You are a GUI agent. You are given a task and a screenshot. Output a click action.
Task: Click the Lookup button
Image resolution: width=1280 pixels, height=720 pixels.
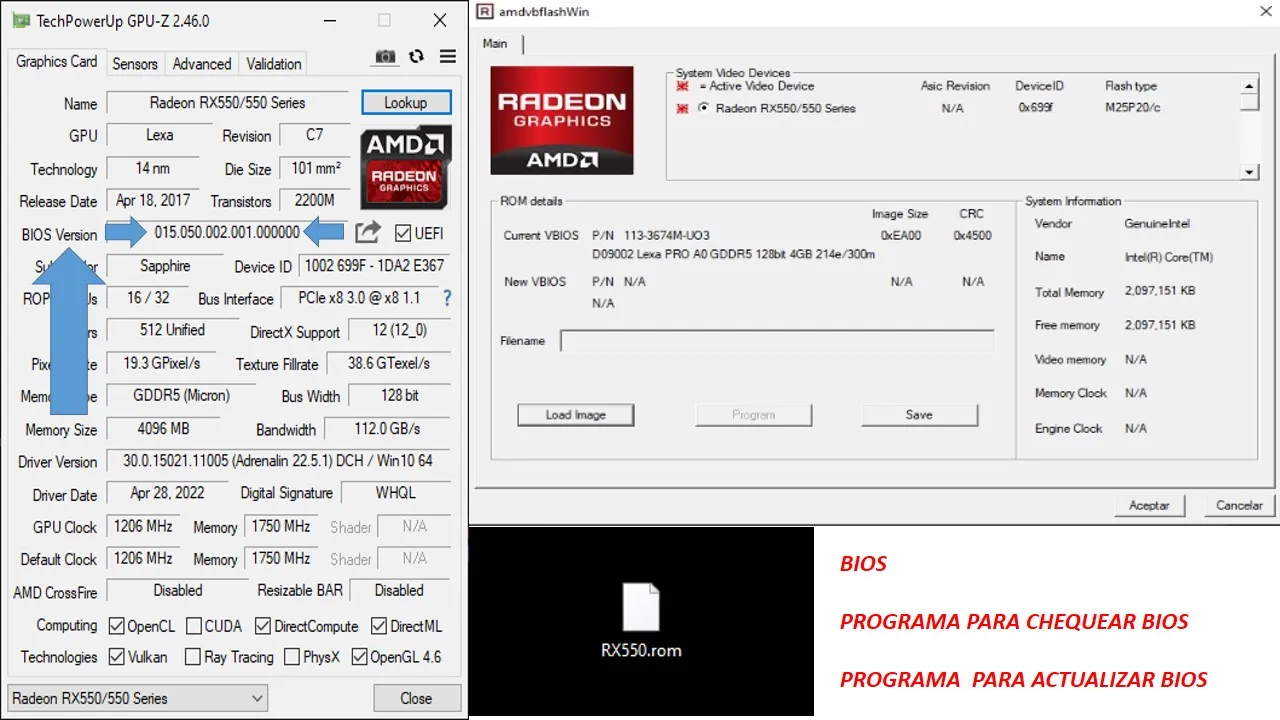pyautogui.click(x=406, y=103)
